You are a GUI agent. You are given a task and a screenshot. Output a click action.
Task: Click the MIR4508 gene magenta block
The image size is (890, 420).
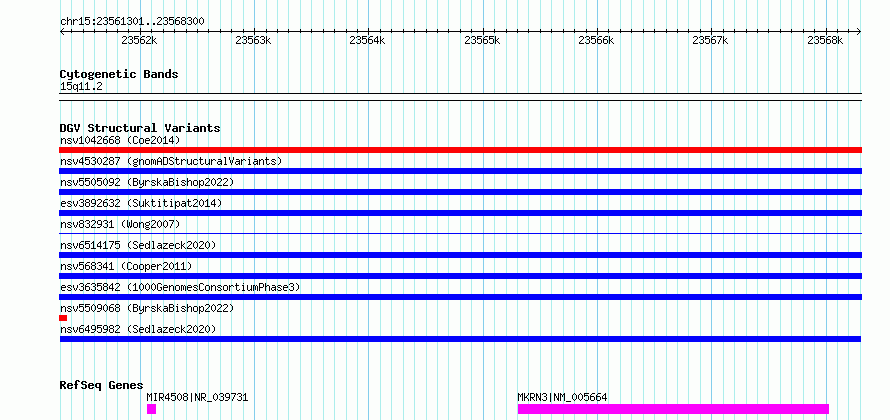click(151, 409)
